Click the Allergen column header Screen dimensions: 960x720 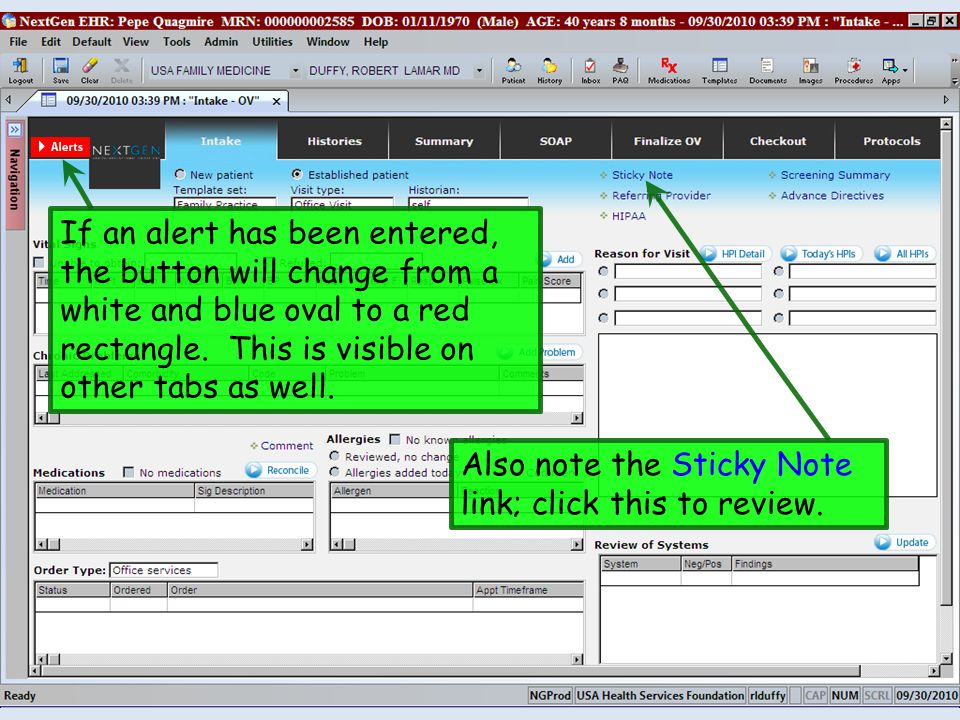coord(391,490)
